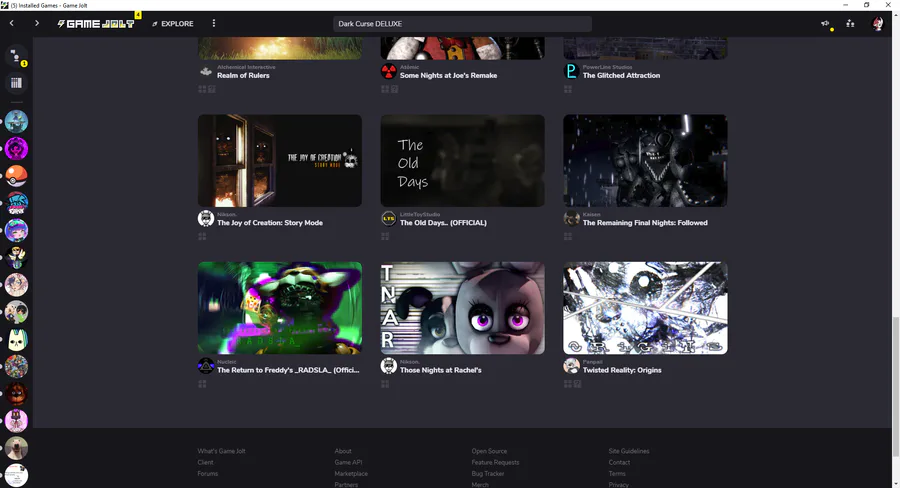Open Some Nights at Joe's Remake title
This screenshot has height=488, width=900.
point(448,75)
